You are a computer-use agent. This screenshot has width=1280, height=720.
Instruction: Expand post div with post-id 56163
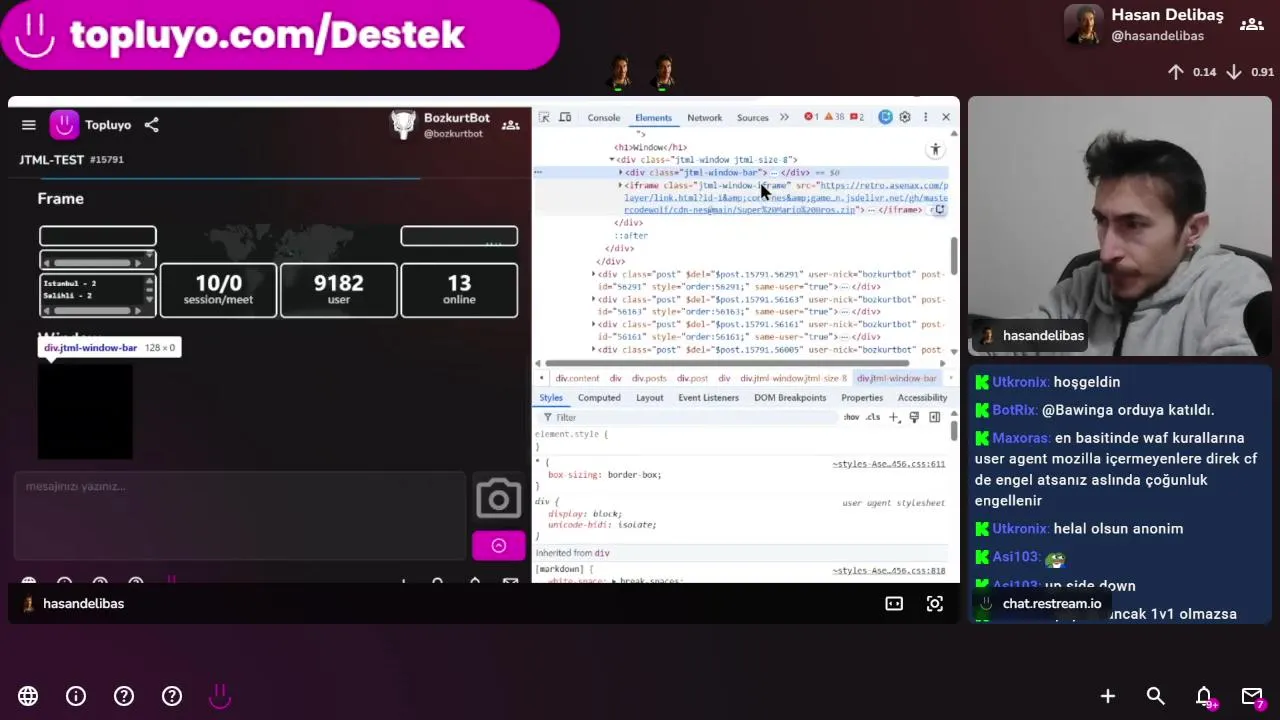[594, 299]
